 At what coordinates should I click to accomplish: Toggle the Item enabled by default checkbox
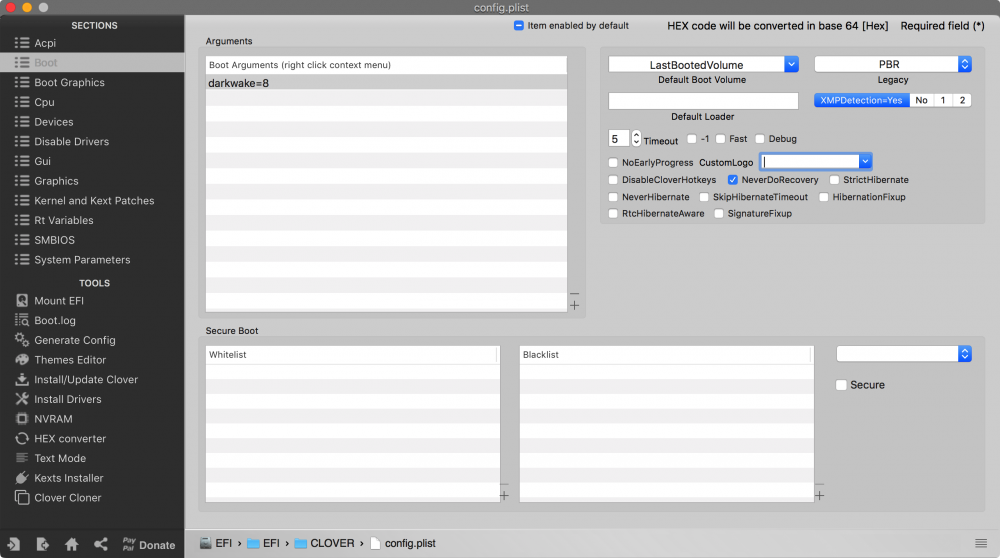(x=518, y=26)
